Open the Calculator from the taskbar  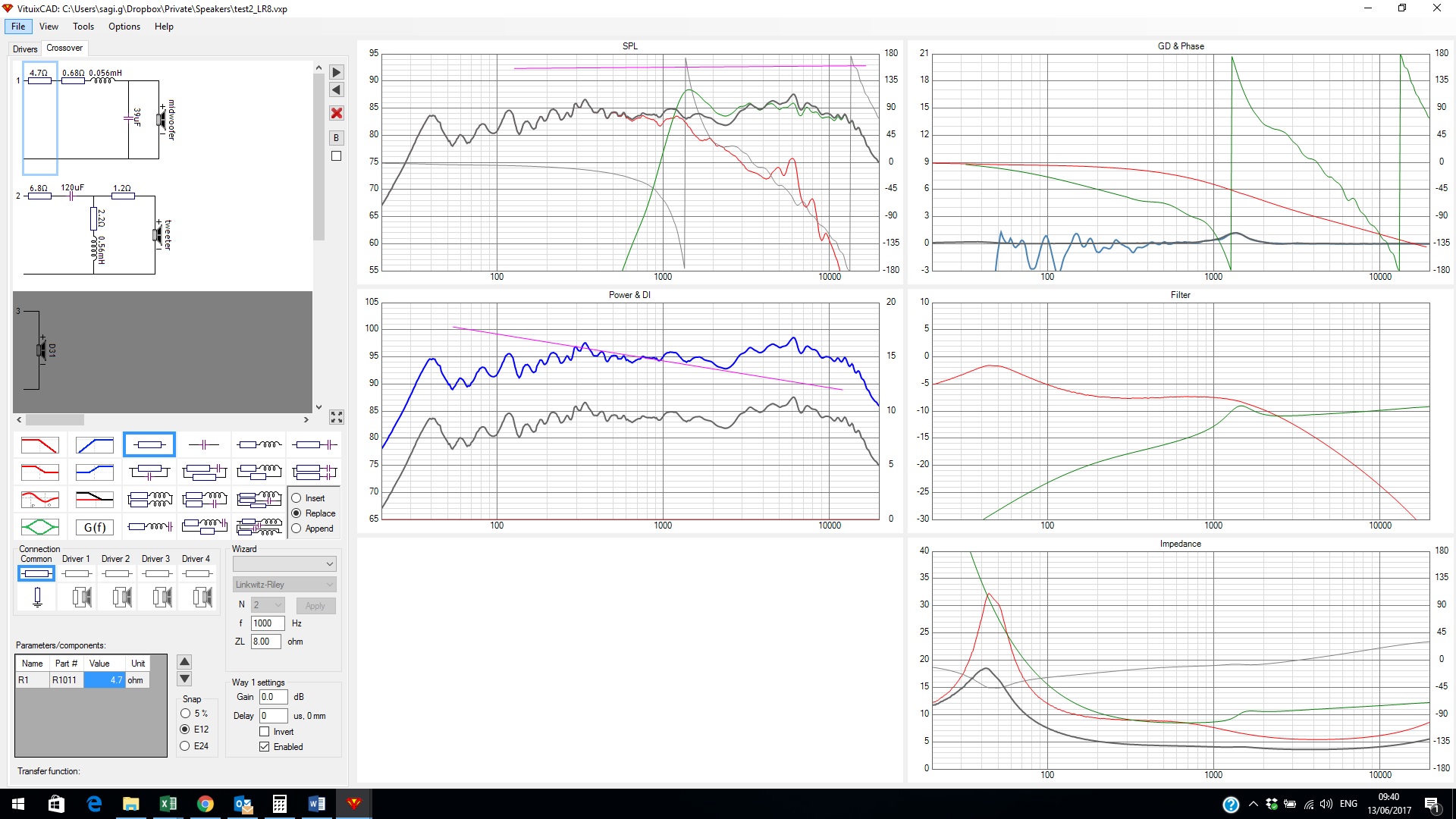pos(280,804)
